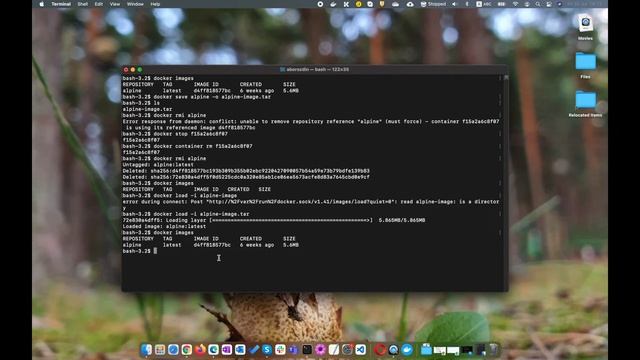
Task: Open the Wi-Fi status menu
Action: [x=515, y=4]
